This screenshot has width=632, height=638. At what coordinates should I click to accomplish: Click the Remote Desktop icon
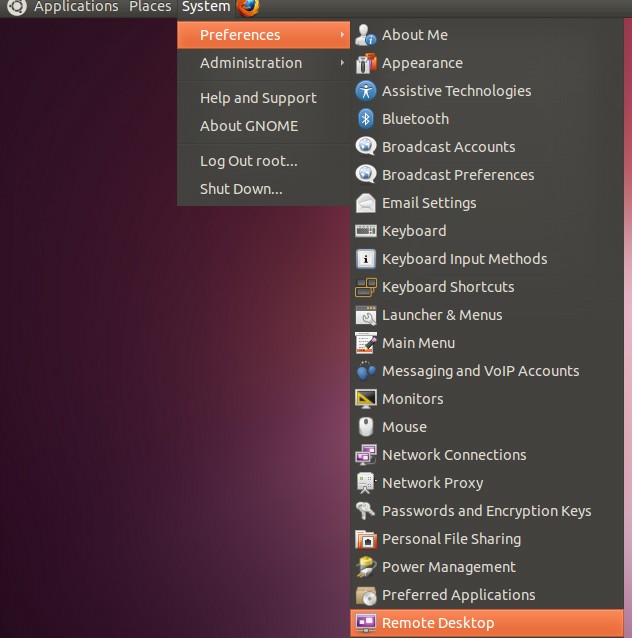pos(365,623)
